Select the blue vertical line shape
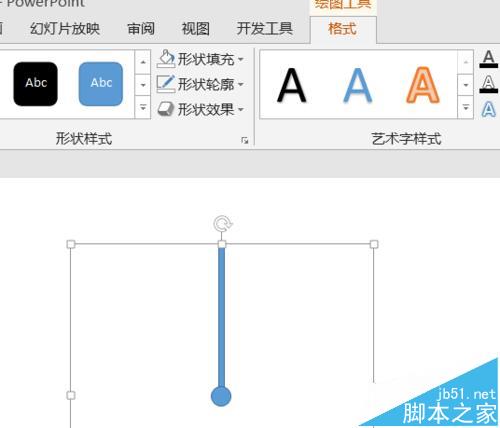This screenshot has height=428, width=500. [222, 317]
